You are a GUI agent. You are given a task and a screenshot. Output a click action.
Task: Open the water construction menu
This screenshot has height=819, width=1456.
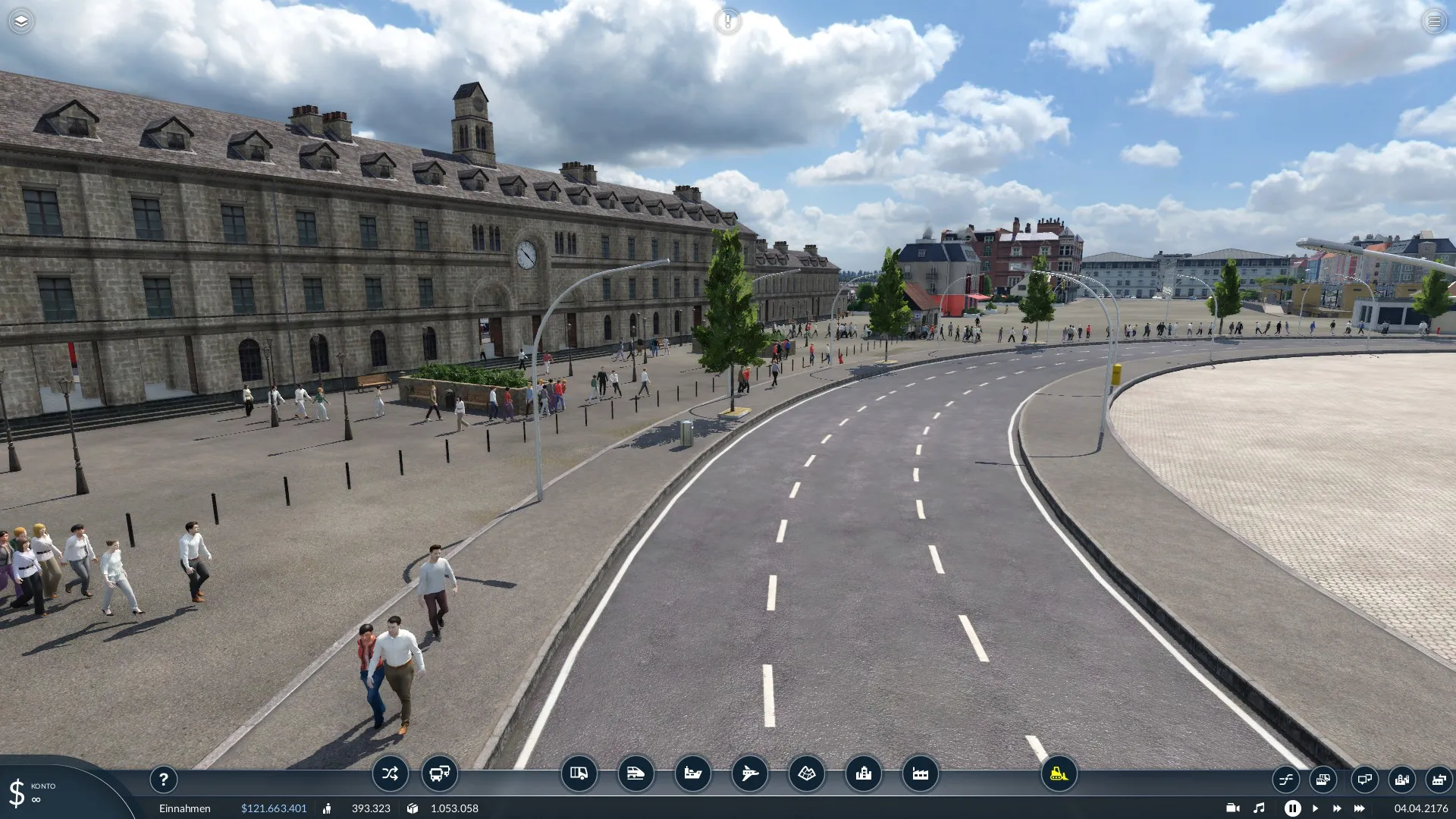click(x=692, y=773)
